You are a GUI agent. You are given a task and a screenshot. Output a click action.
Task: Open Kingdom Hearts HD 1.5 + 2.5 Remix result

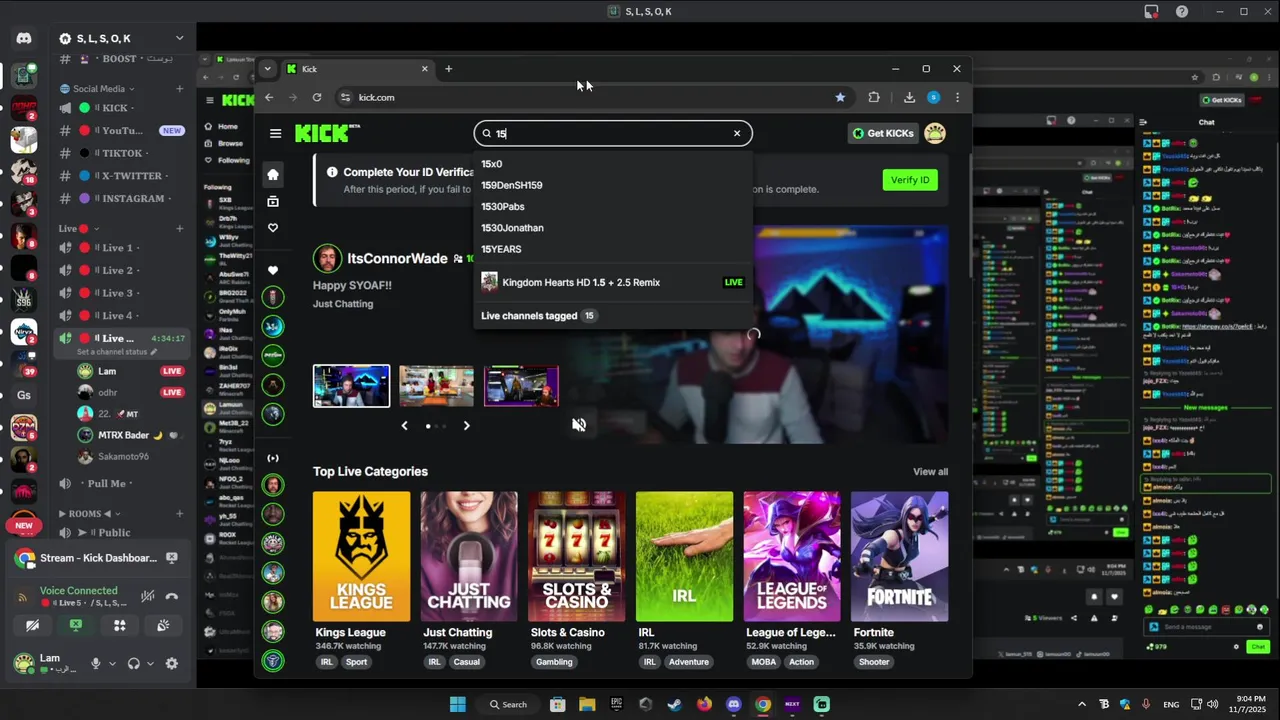coord(613,282)
